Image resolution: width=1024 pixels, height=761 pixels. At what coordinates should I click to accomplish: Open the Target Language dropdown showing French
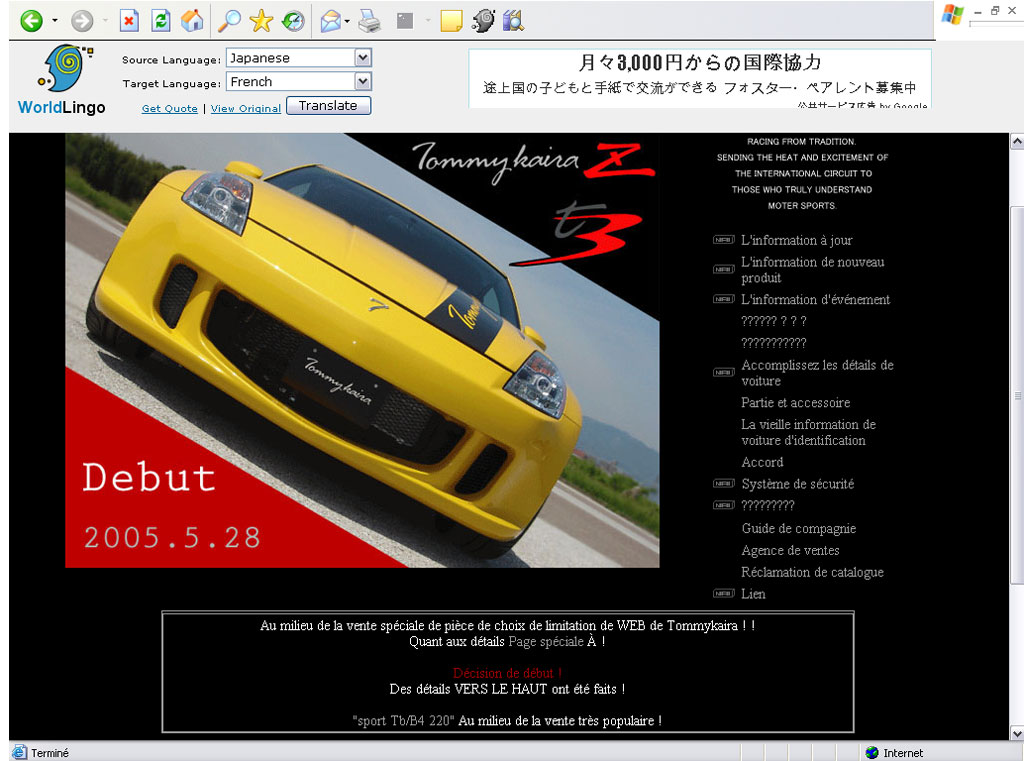point(299,82)
